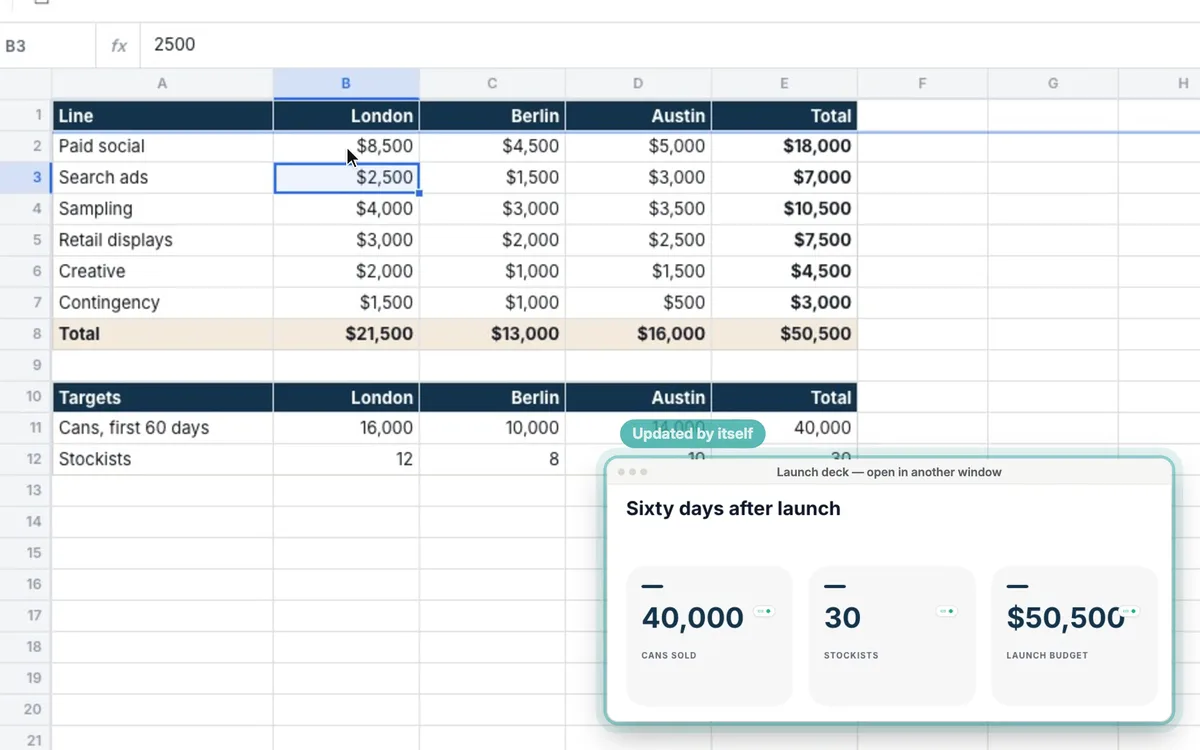Click the "Creative" cell
This screenshot has height=750, width=1200.
point(162,271)
